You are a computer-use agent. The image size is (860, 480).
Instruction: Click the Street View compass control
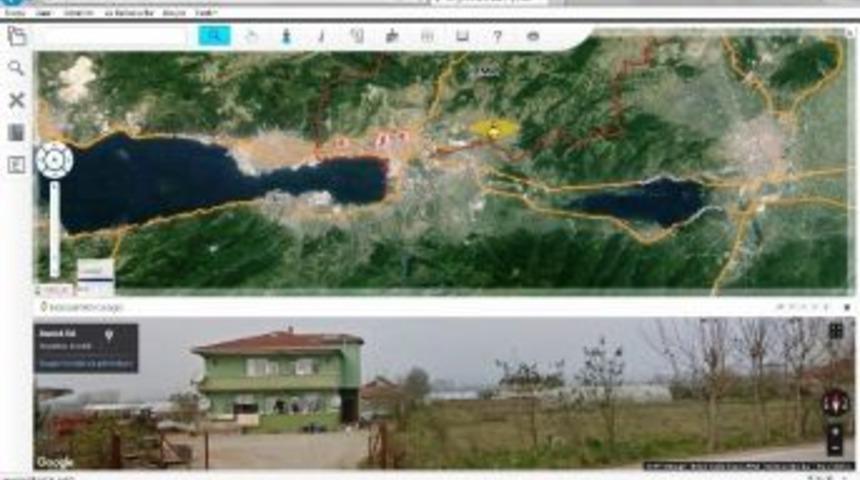coord(835,404)
